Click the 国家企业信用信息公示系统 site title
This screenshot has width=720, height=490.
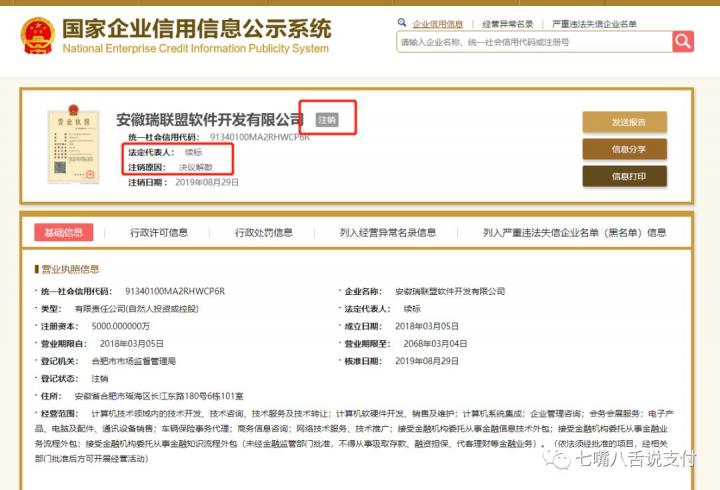[197, 28]
